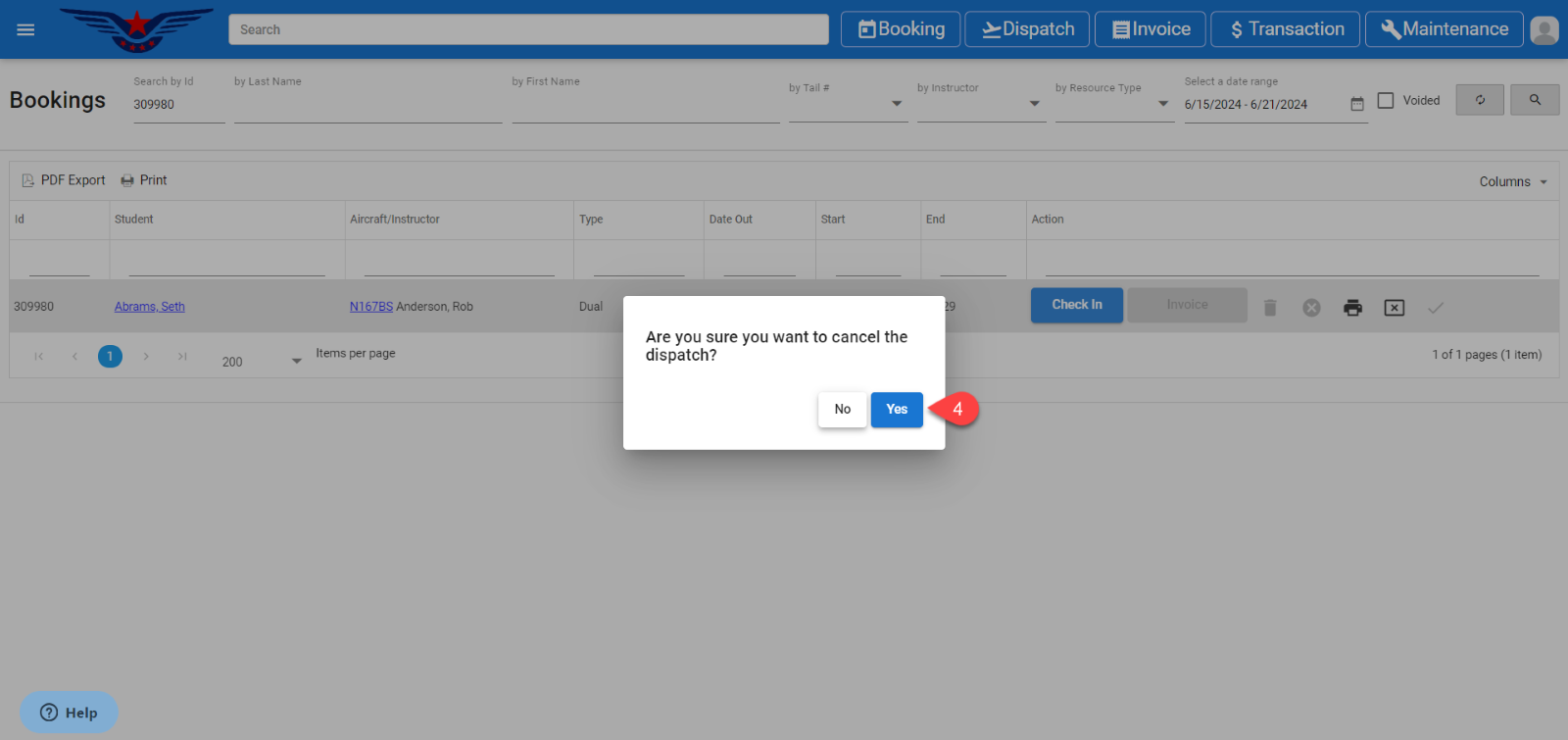The height and width of the screenshot is (740, 1568).
Task: Click the circled X icon in Action column
Action: pyautogui.click(x=1311, y=308)
